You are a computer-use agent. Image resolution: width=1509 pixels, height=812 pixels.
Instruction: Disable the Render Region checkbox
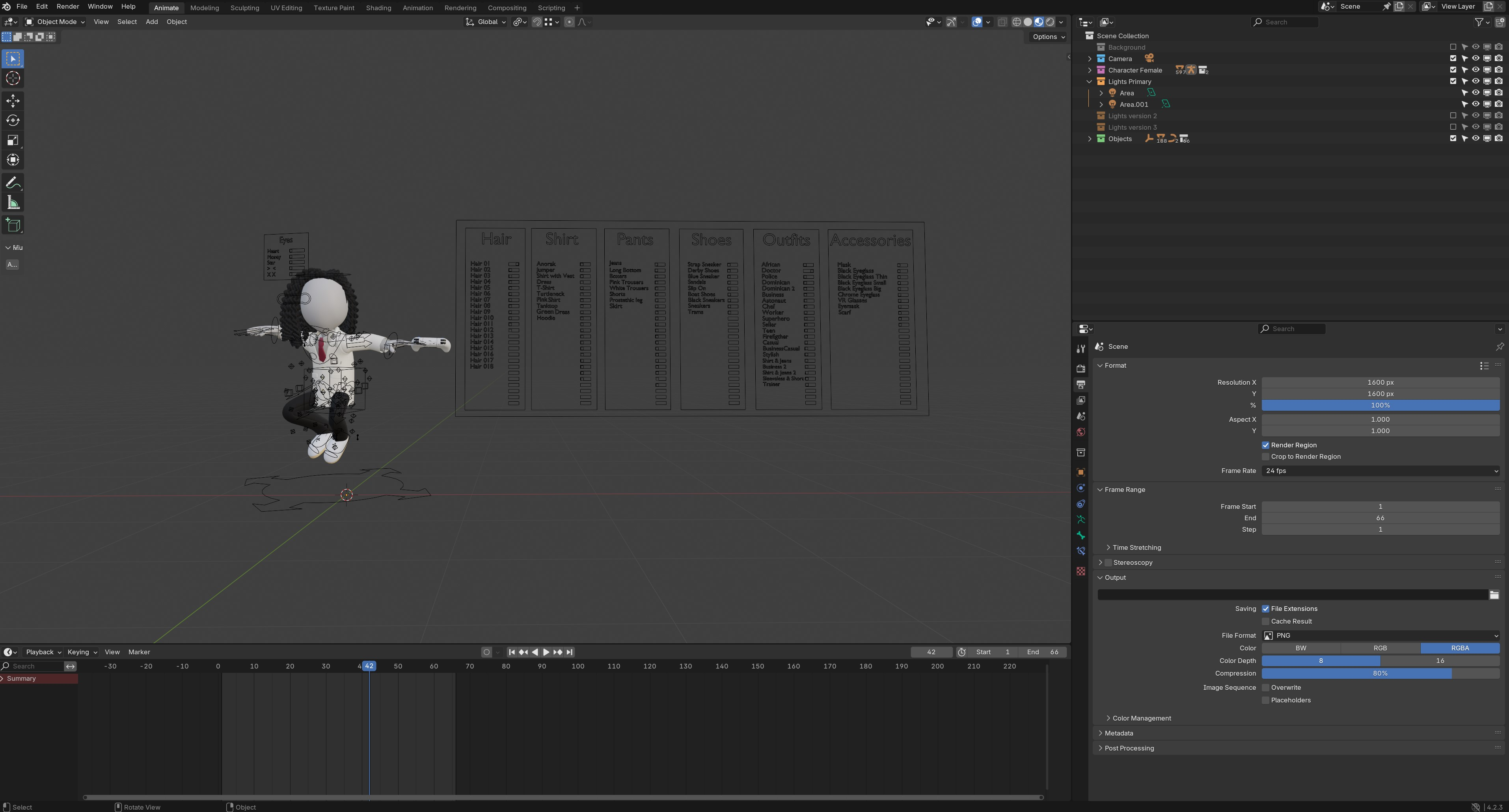click(1265, 445)
